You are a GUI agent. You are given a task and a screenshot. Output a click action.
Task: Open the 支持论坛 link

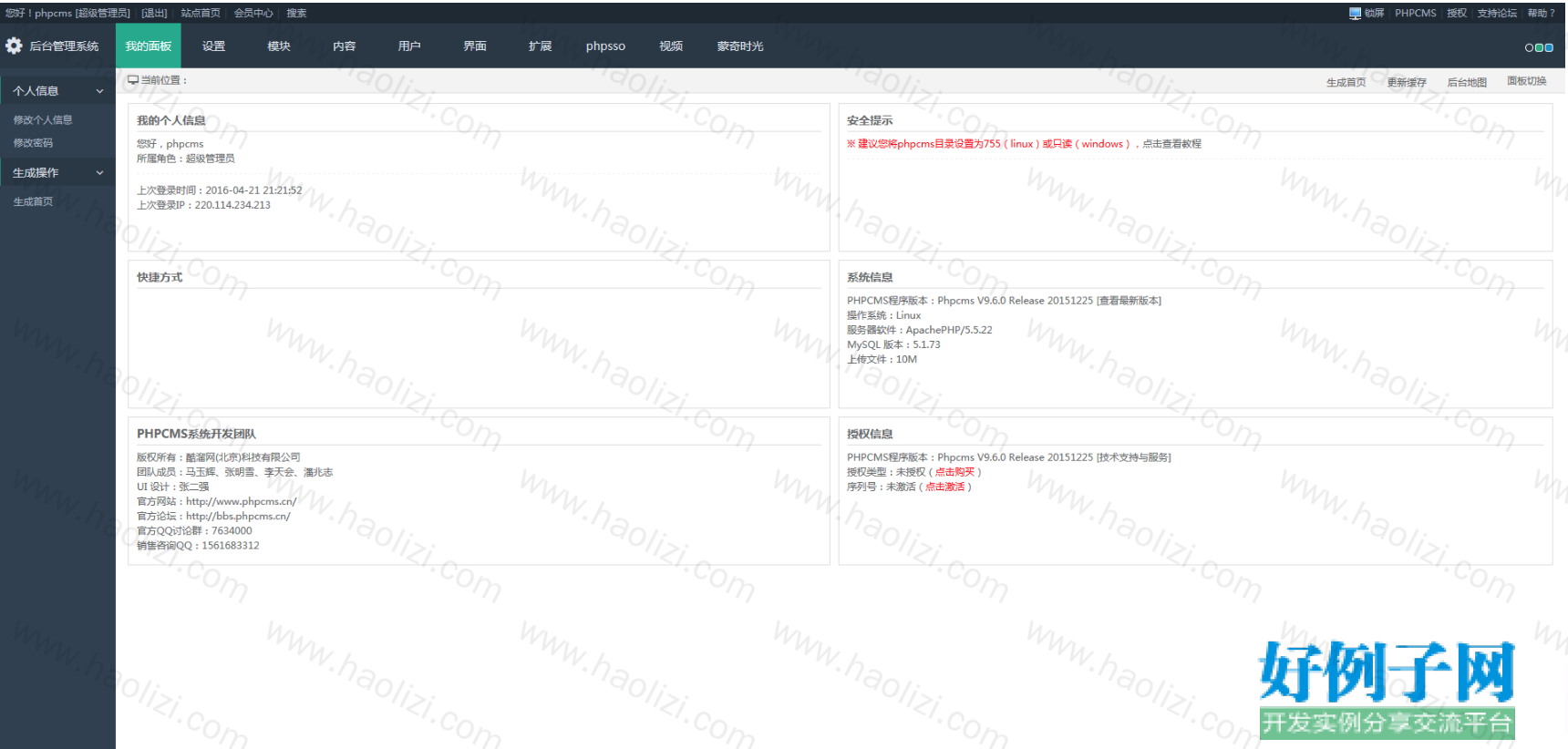pyautogui.click(x=1497, y=13)
